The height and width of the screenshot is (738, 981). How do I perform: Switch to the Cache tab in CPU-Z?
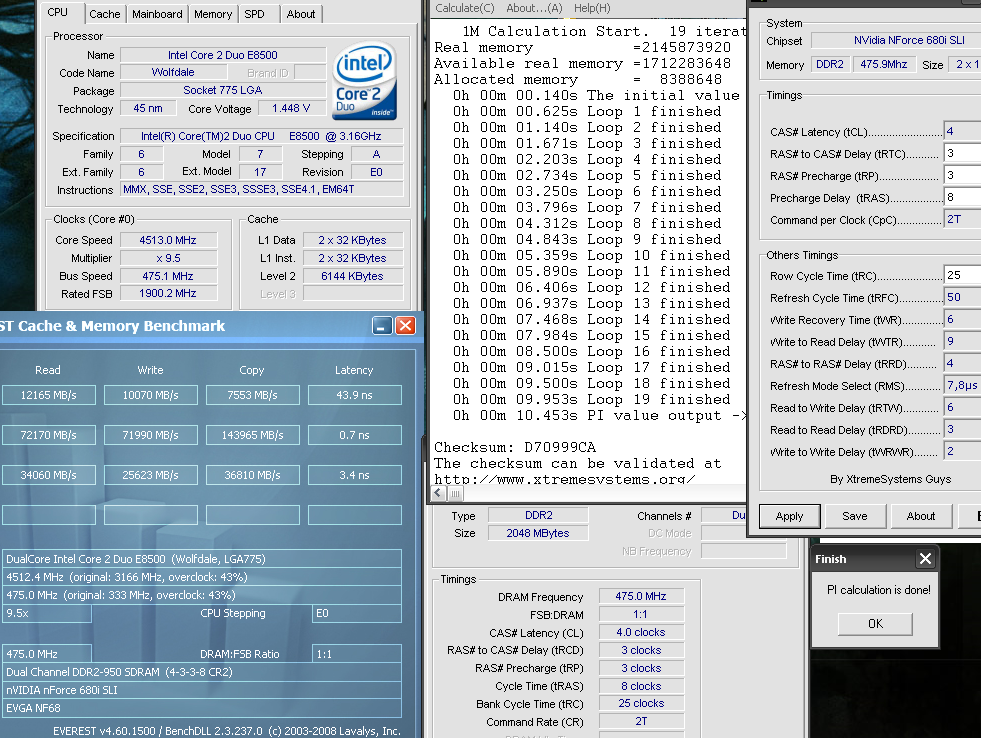tap(104, 14)
